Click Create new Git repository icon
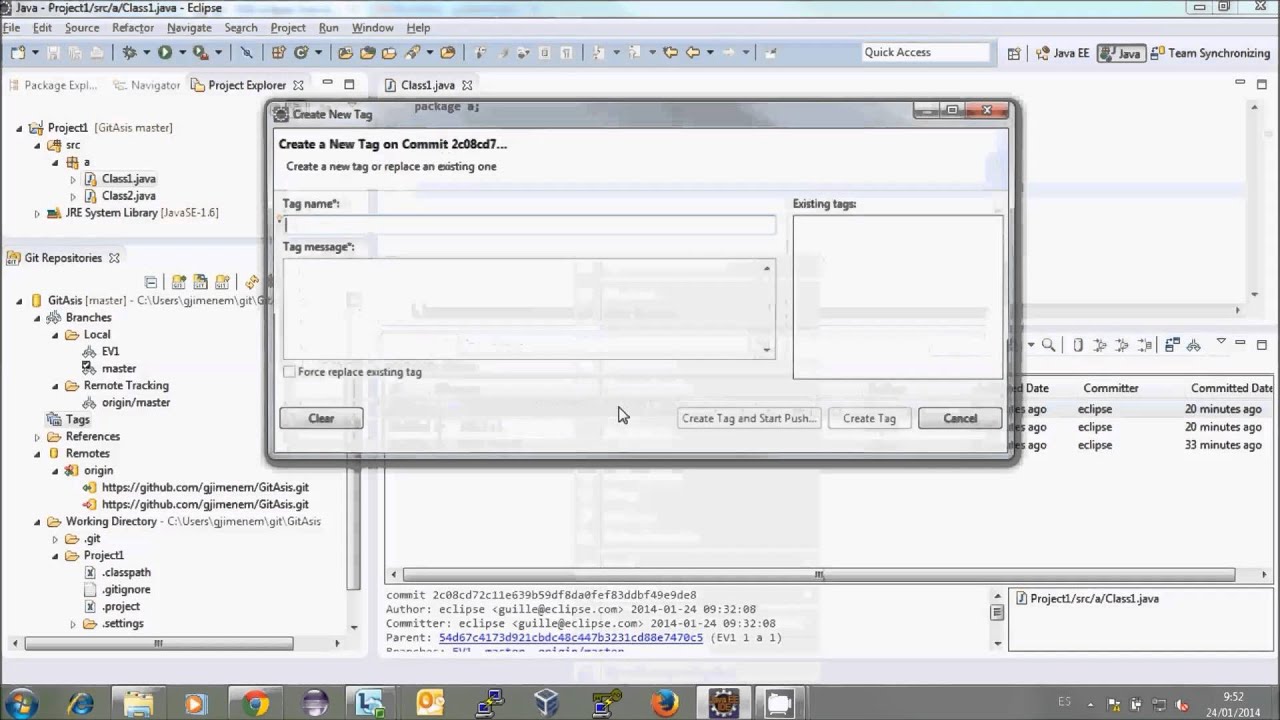Viewport: 1280px width, 720px height. pyautogui.click(x=223, y=283)
